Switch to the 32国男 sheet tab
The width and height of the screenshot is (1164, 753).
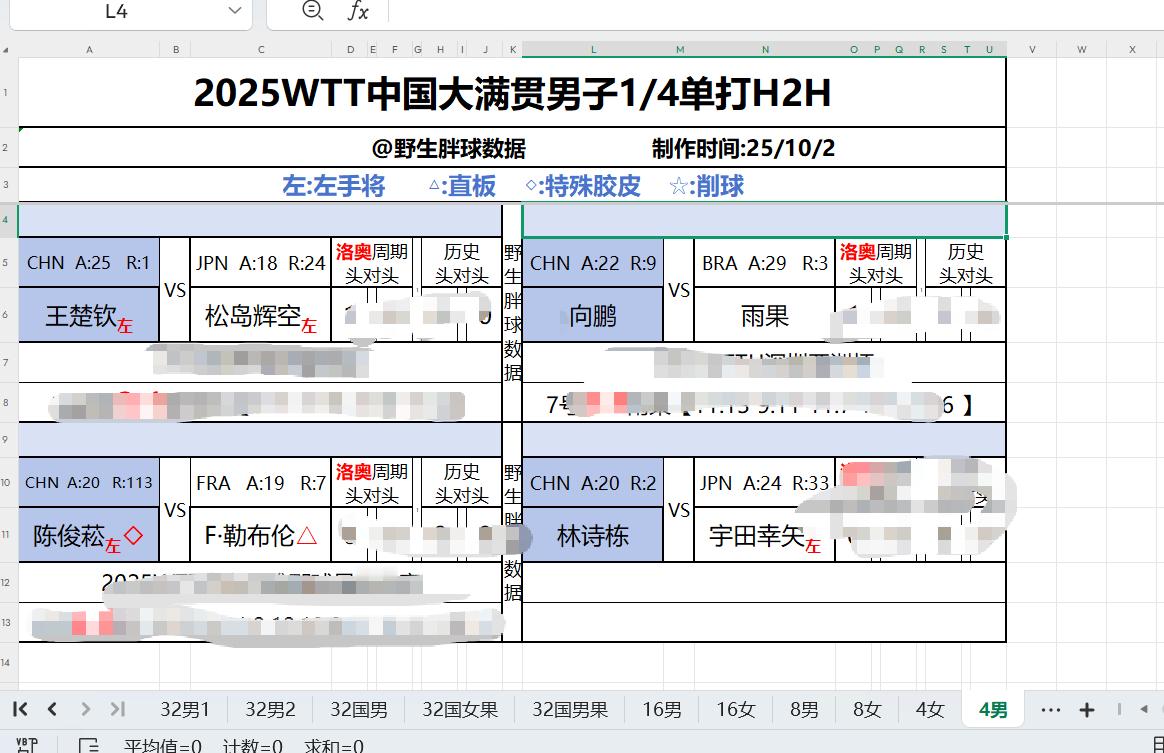pos(359,710)
